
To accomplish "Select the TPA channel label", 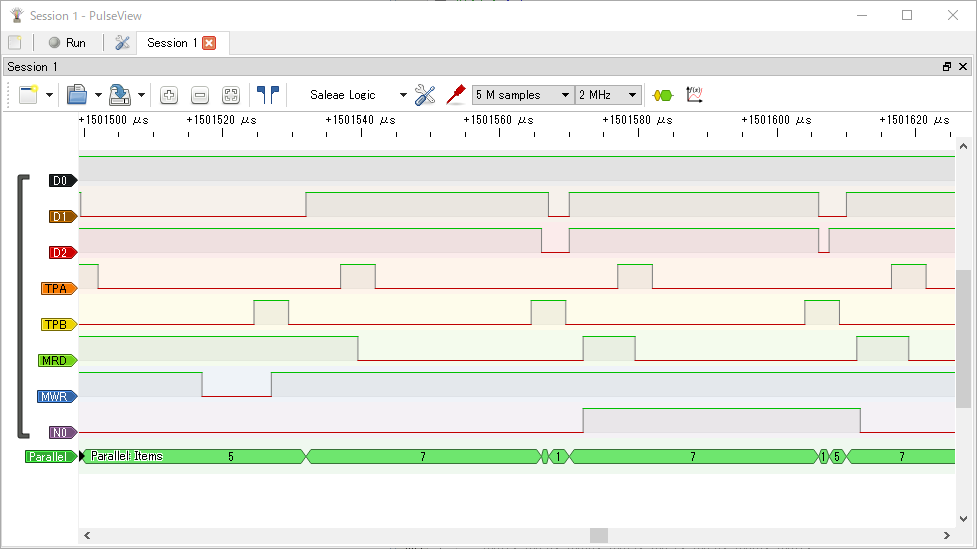I will click(58, 289).
